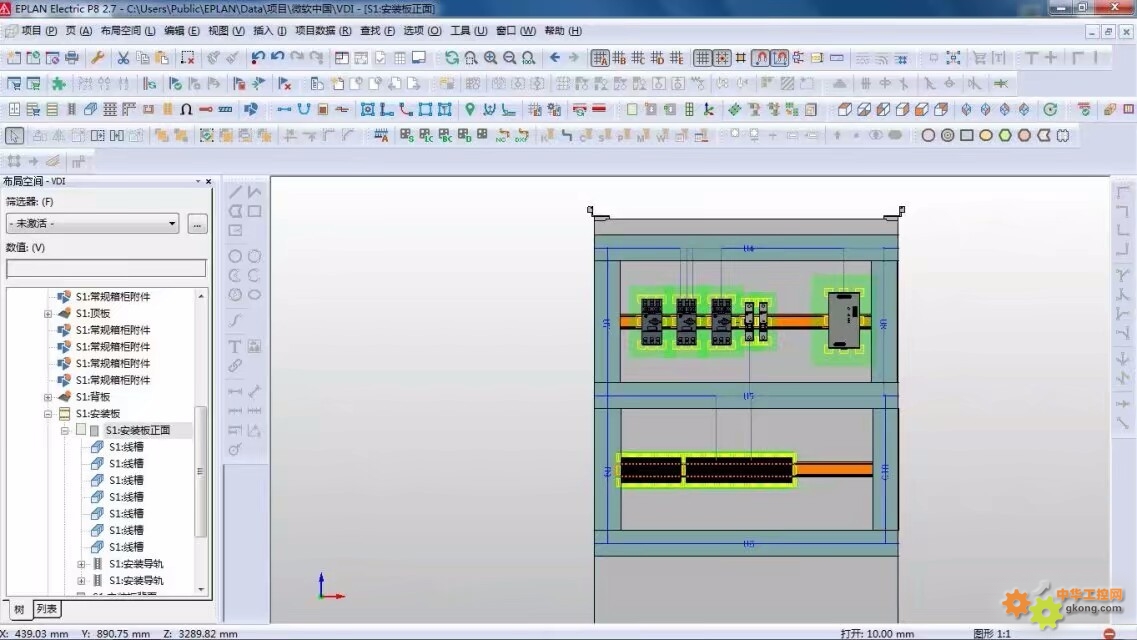
Task: Click the 数值 (V) input field
Action: coord(106,269)
